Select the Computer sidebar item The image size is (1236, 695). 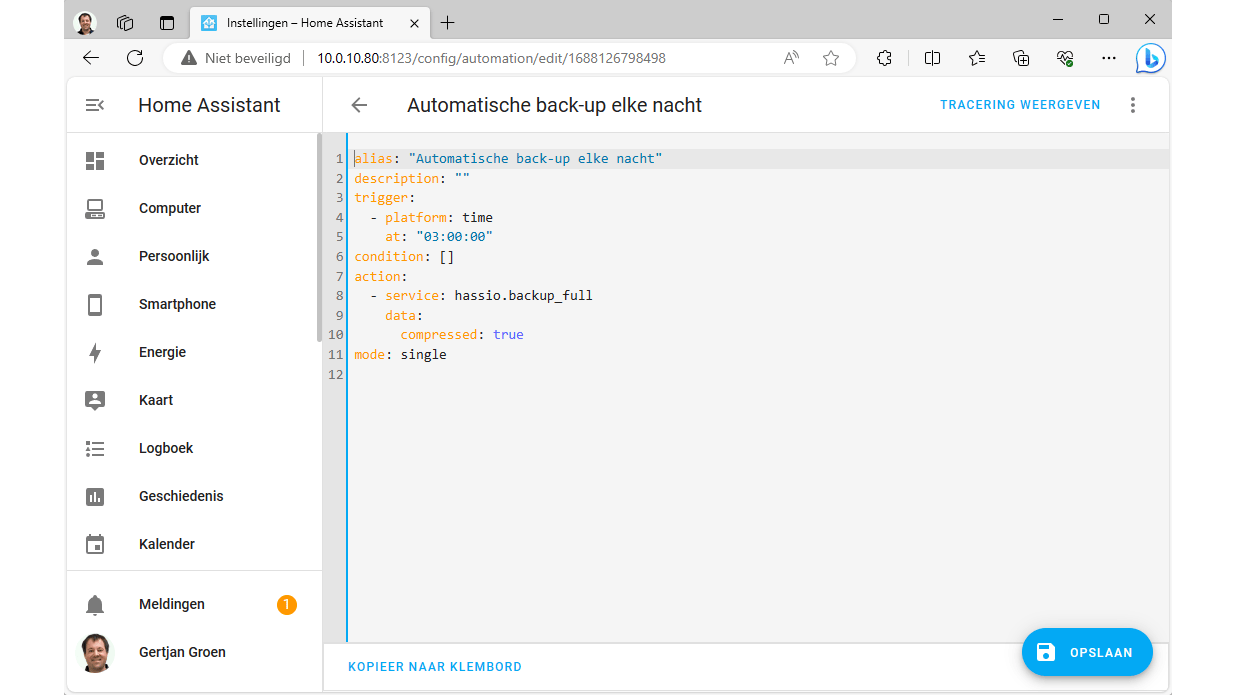(170, 208)
